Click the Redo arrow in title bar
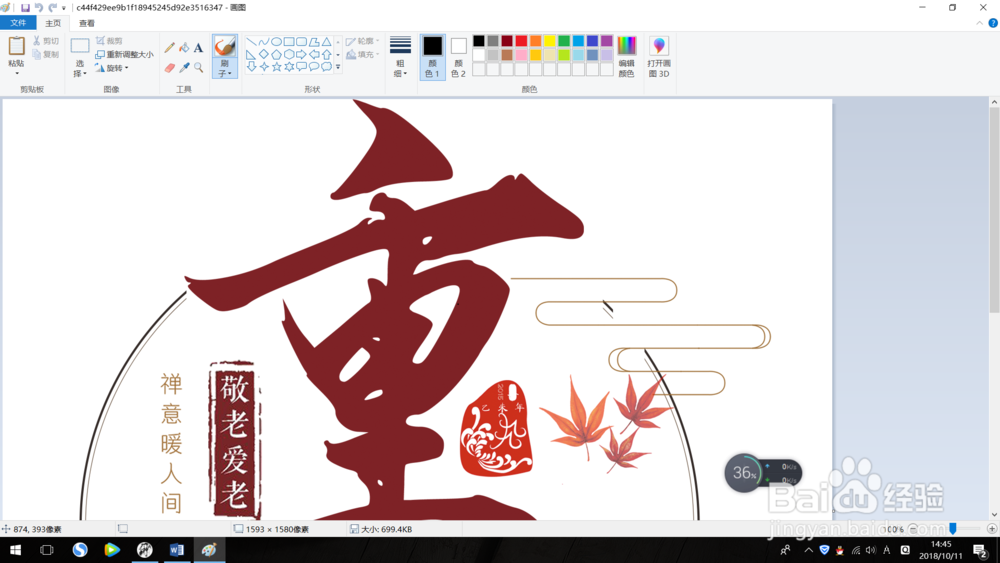 [52, 8]
